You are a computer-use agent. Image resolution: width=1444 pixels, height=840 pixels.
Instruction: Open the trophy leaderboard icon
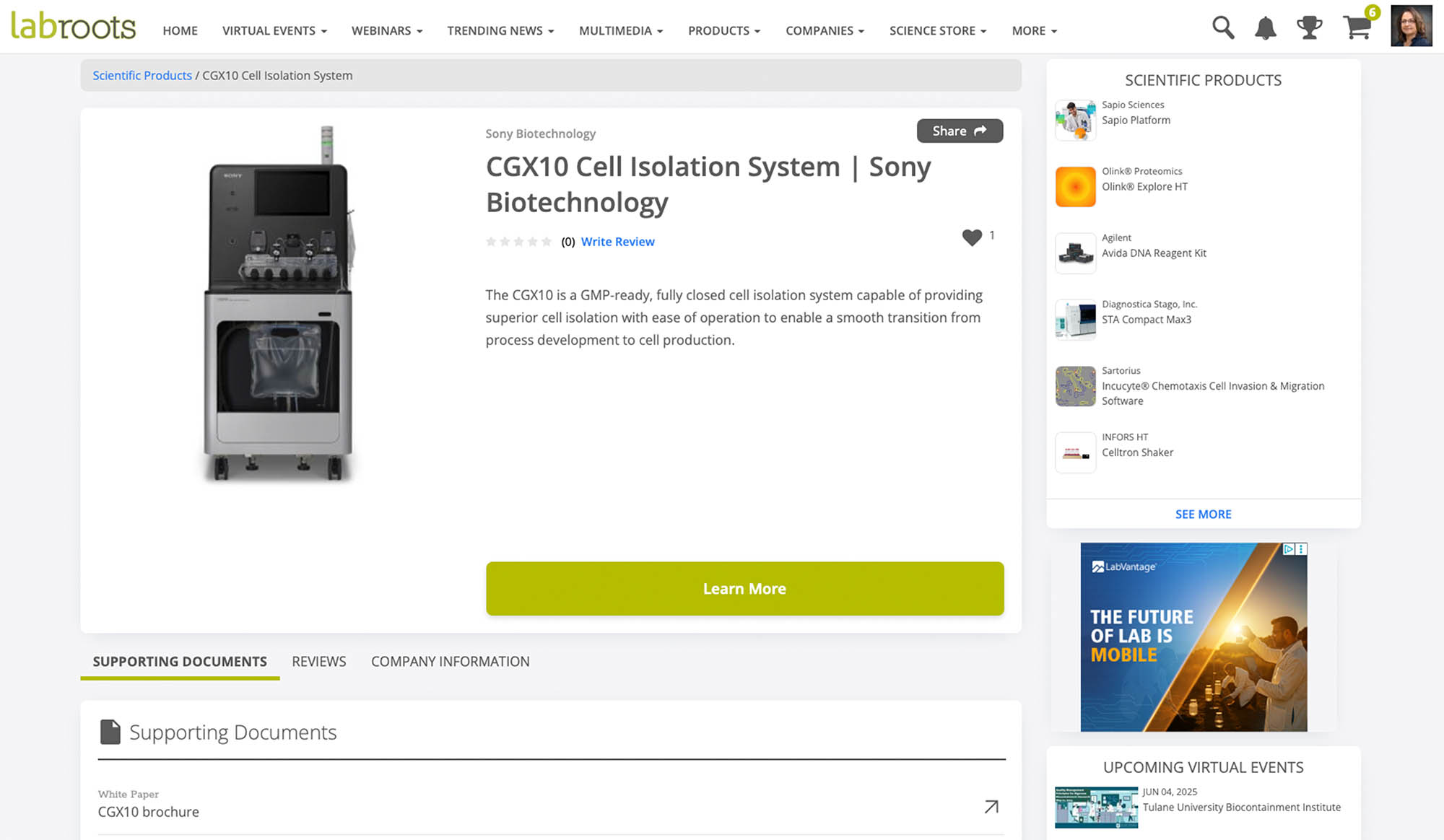1309,28
